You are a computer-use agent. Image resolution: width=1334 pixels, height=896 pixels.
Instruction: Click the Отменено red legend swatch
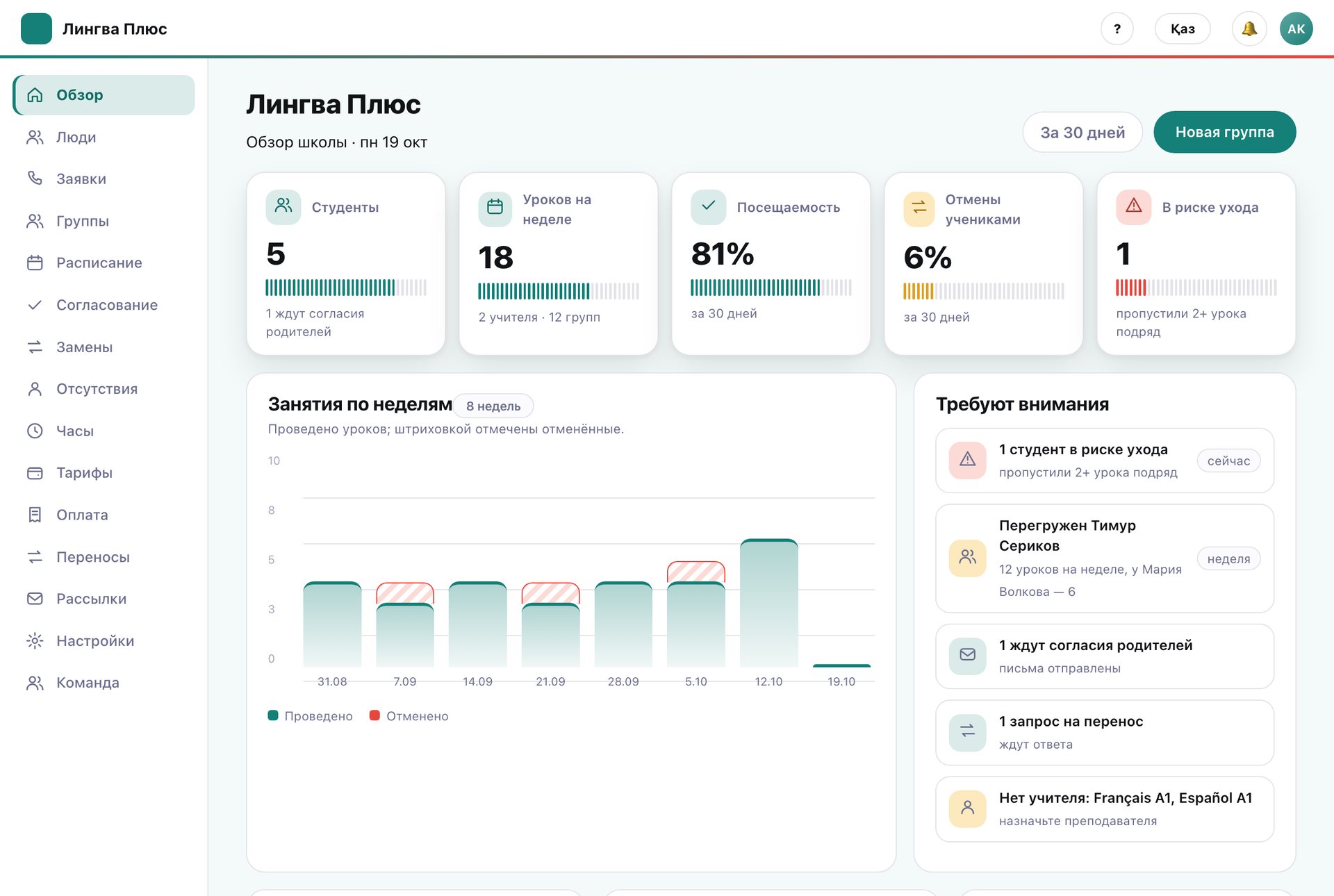point(374,715)
